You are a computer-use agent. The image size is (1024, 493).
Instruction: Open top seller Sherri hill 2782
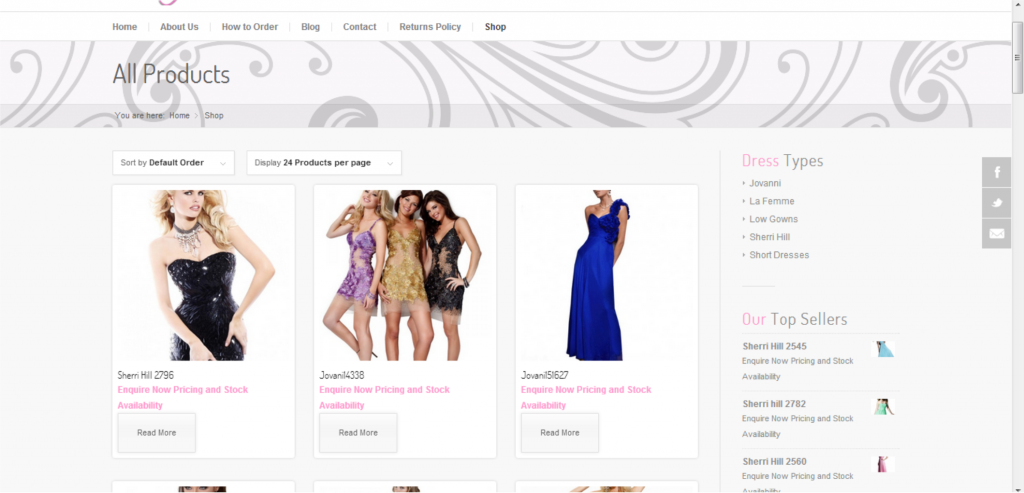tap(774, 404)
